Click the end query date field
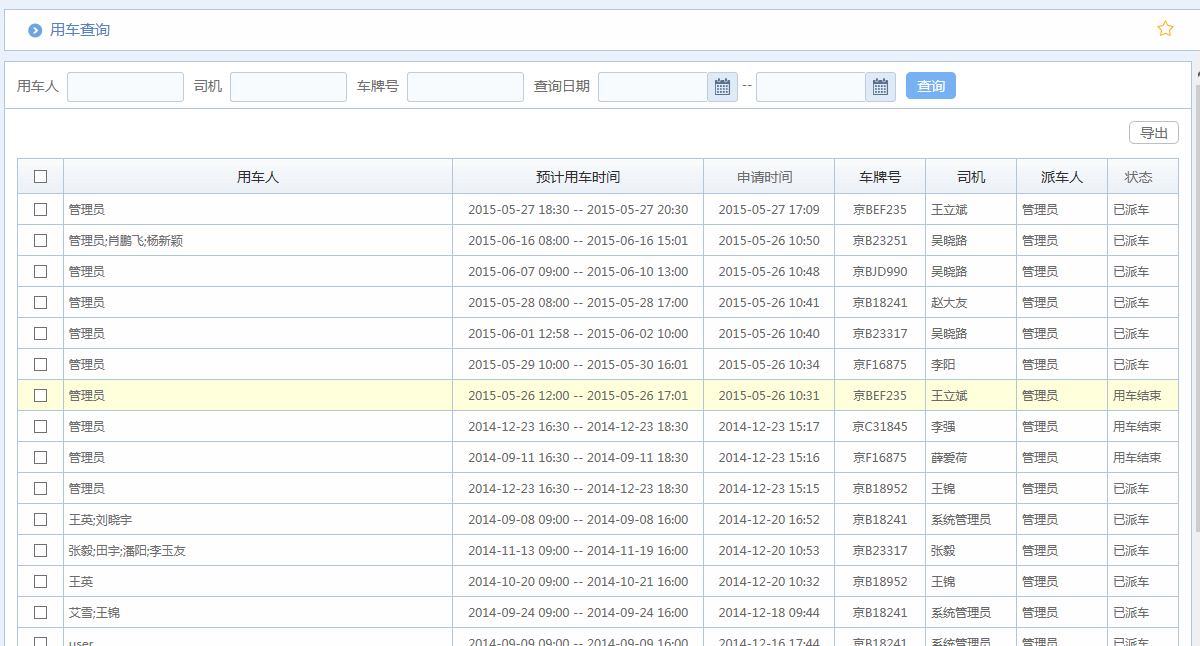 (811, 87)
